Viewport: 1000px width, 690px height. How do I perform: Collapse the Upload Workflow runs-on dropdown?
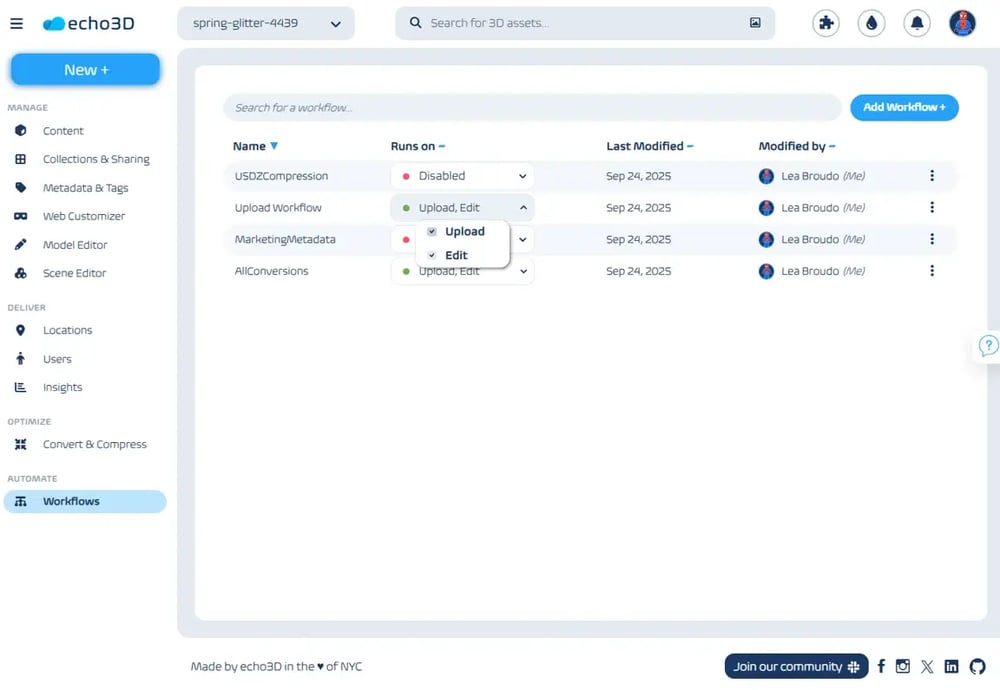[521, 207]
